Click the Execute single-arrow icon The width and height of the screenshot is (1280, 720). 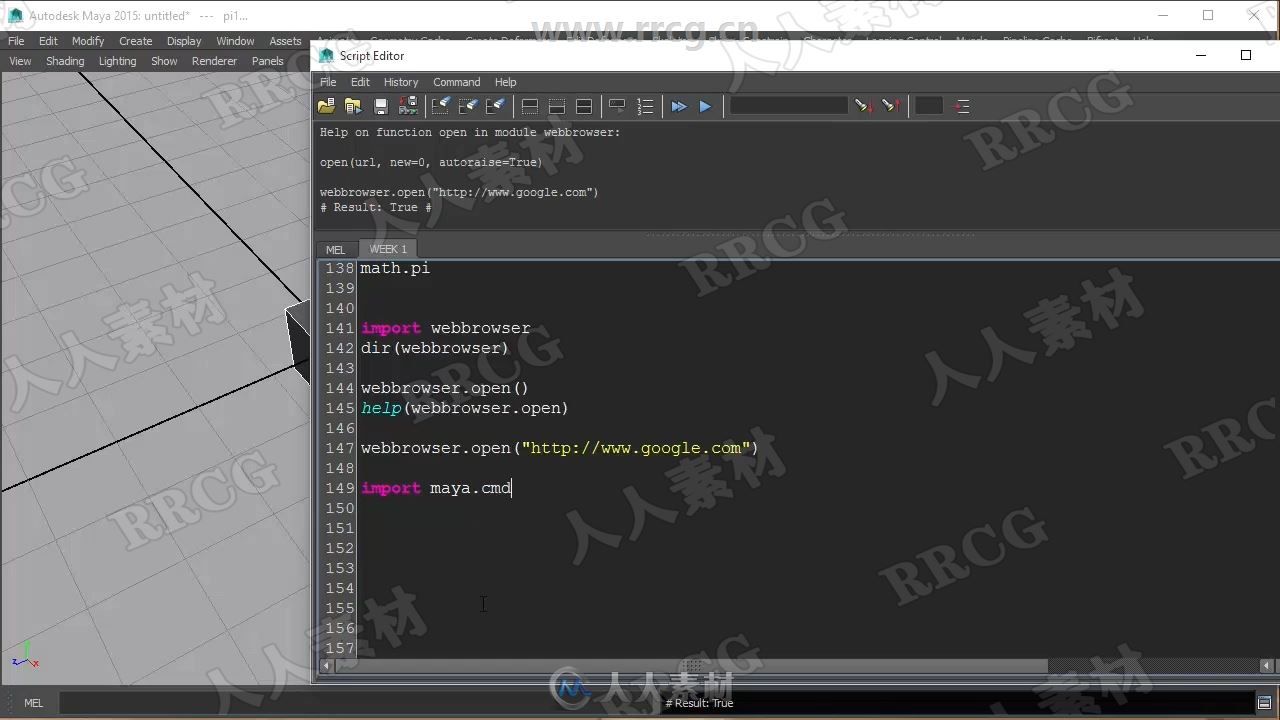705,106
